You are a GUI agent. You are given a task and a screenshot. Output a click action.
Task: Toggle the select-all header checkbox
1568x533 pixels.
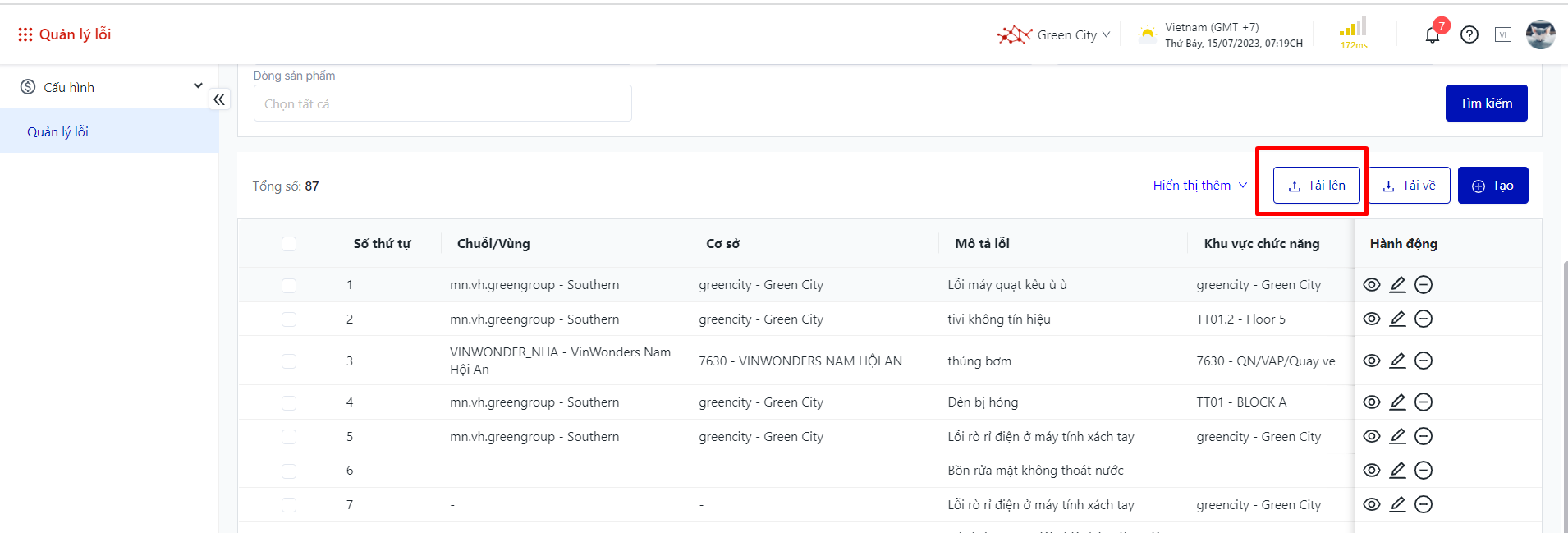[x=289, y=244]
